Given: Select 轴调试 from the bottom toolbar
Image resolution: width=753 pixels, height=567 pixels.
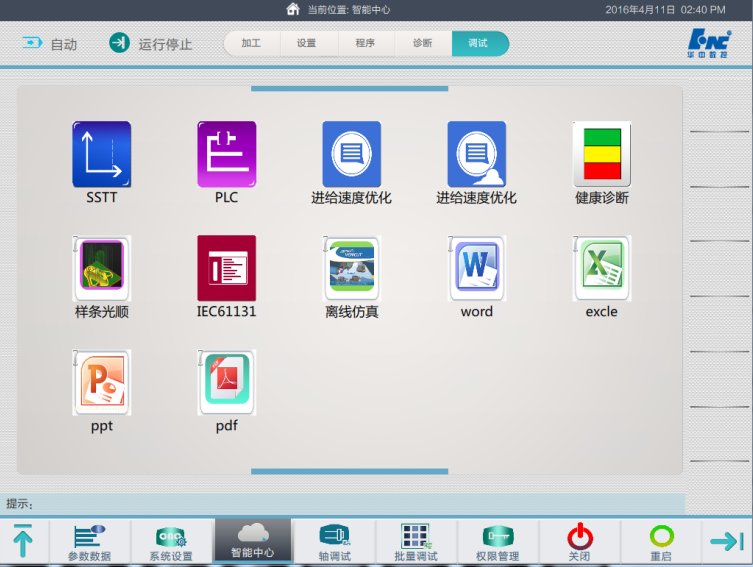Looking at the screenshot, I should pos(334,542).
